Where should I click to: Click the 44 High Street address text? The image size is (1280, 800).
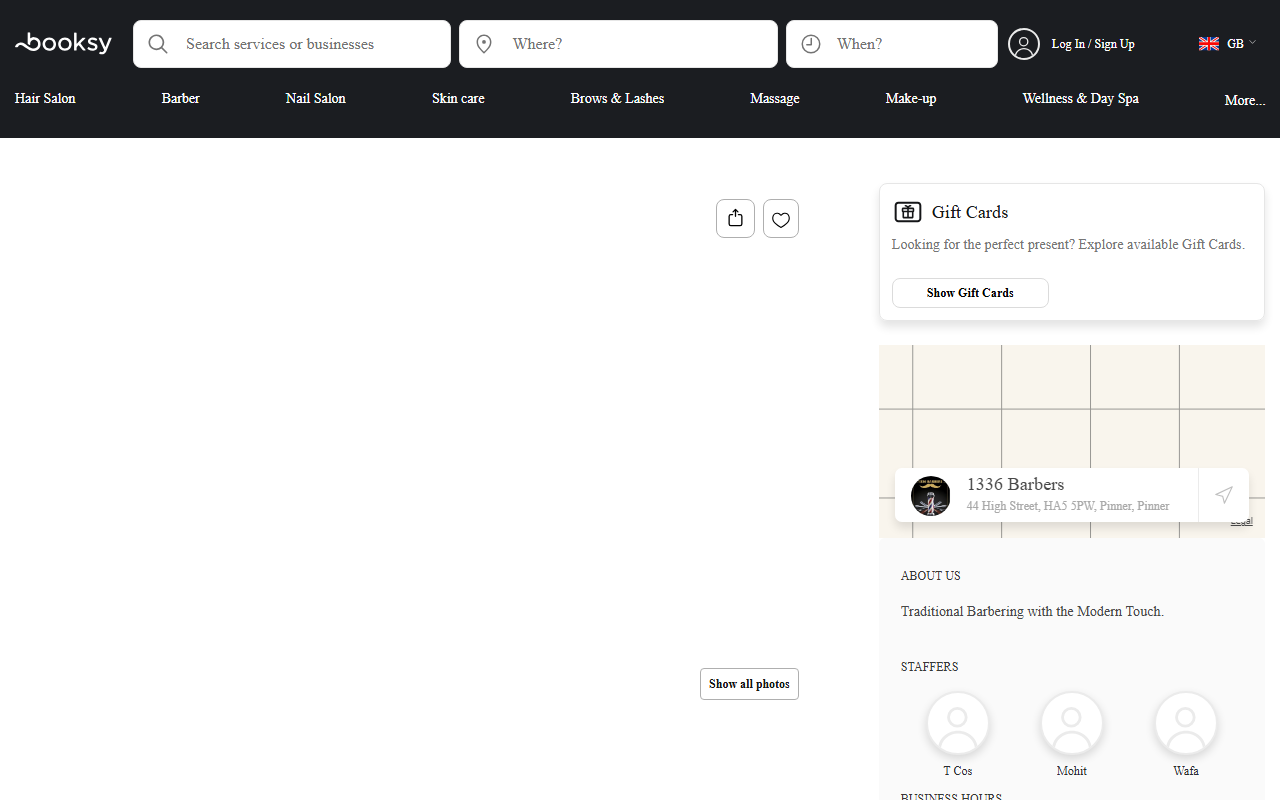tap(1068, 506)
